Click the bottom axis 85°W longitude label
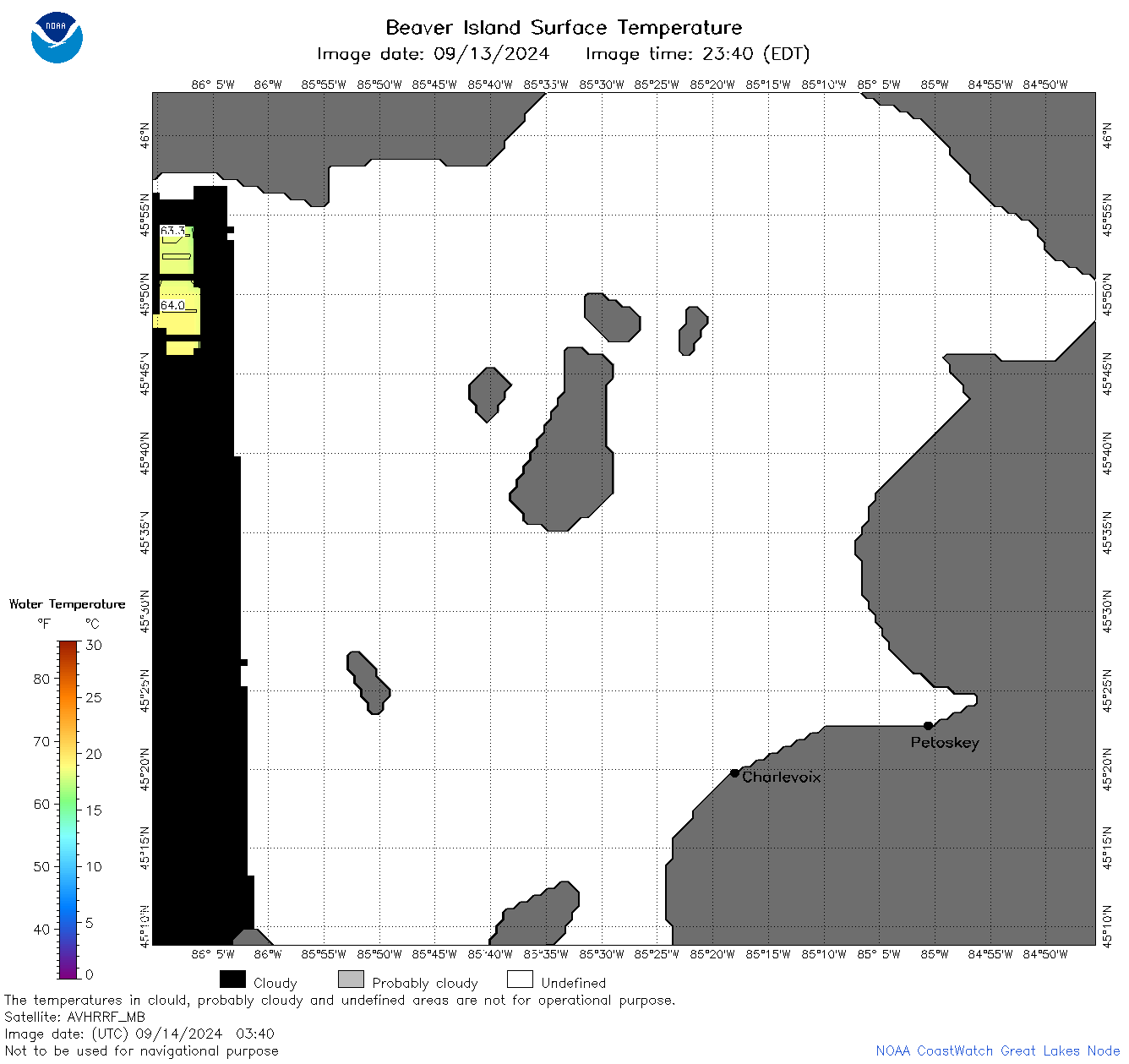This screenshot has width=1129, height=1064. point(935,954)
